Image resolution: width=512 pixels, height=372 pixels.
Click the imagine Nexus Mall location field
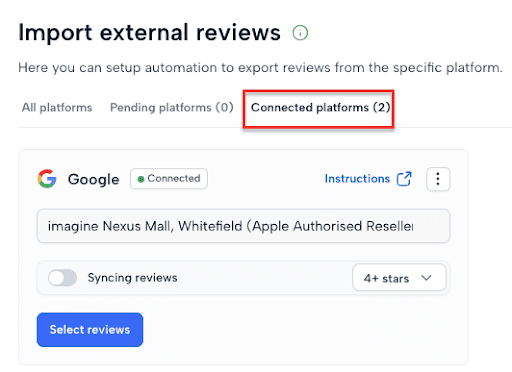pyautogui.click(x=243, y=226)
